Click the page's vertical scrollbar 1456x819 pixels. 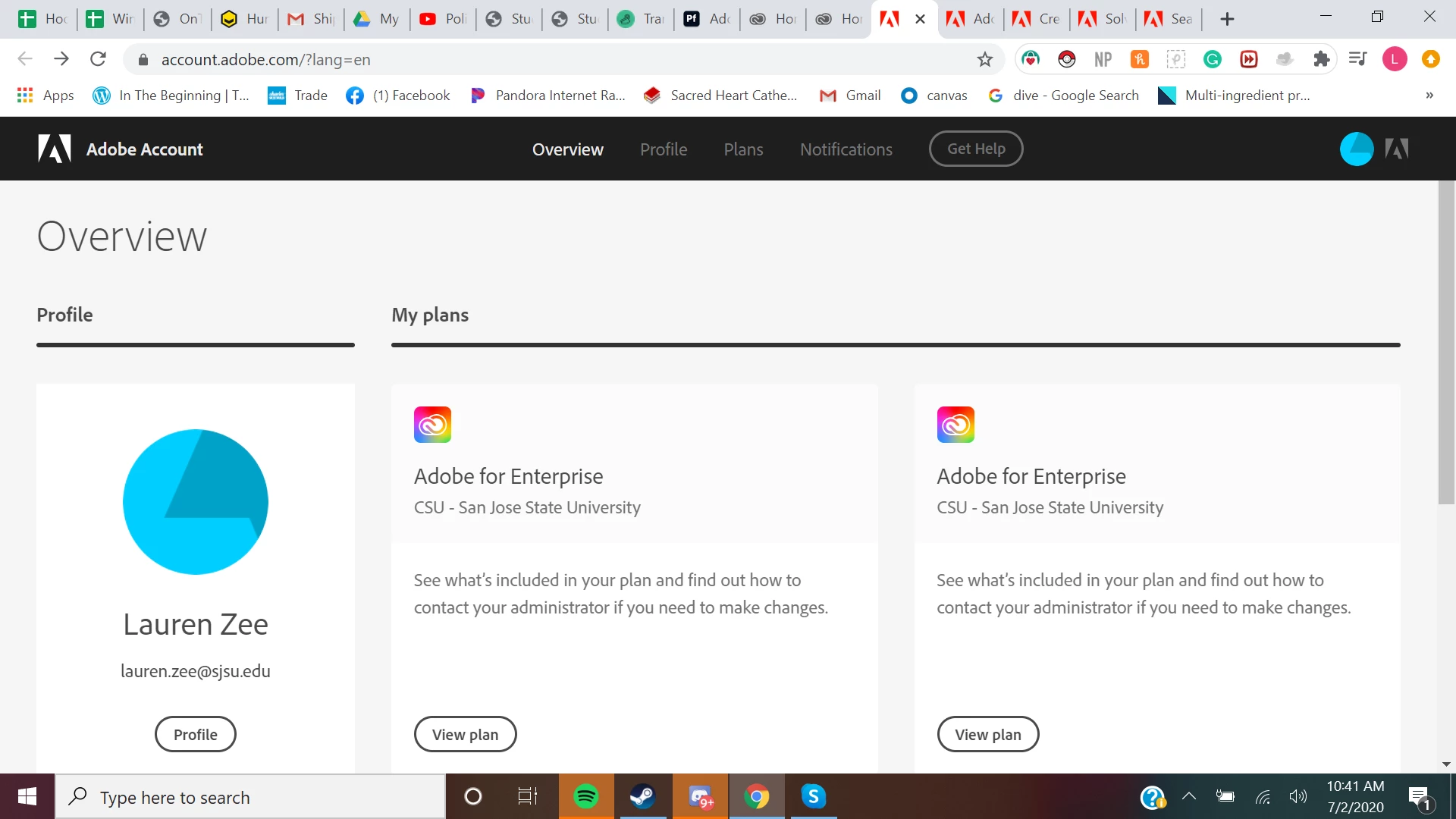pyautogui.click(x=1445, y=341)
